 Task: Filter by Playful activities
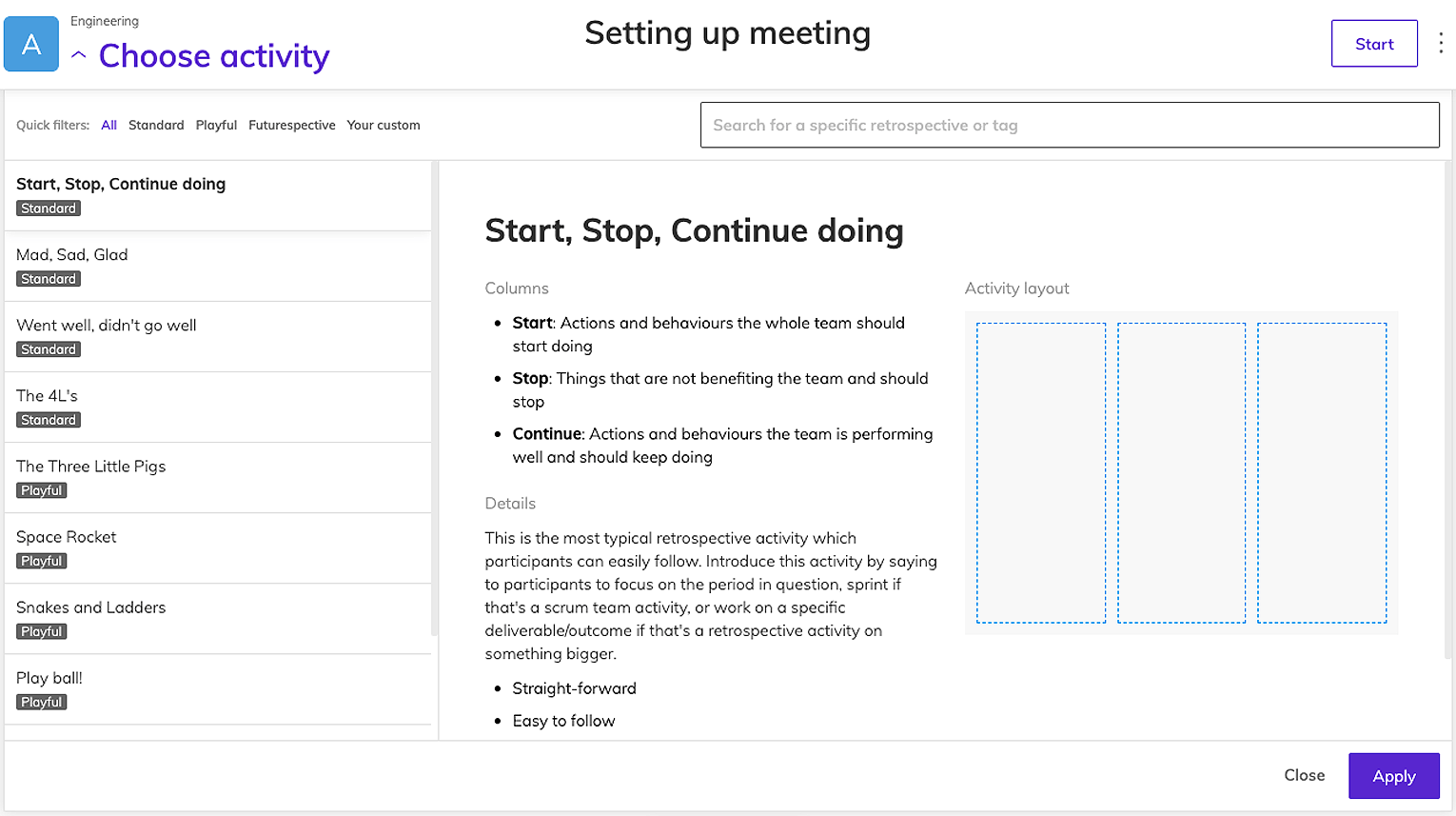(216, 125)
